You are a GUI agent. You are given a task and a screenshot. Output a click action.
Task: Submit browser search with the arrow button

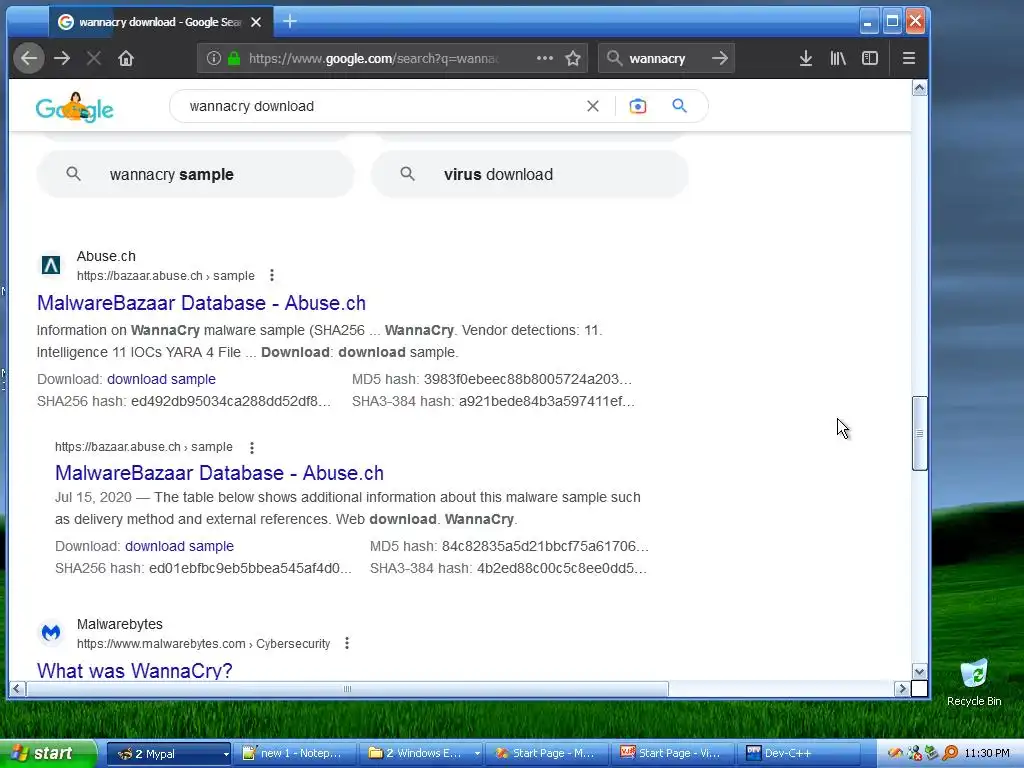pos(720,58)
